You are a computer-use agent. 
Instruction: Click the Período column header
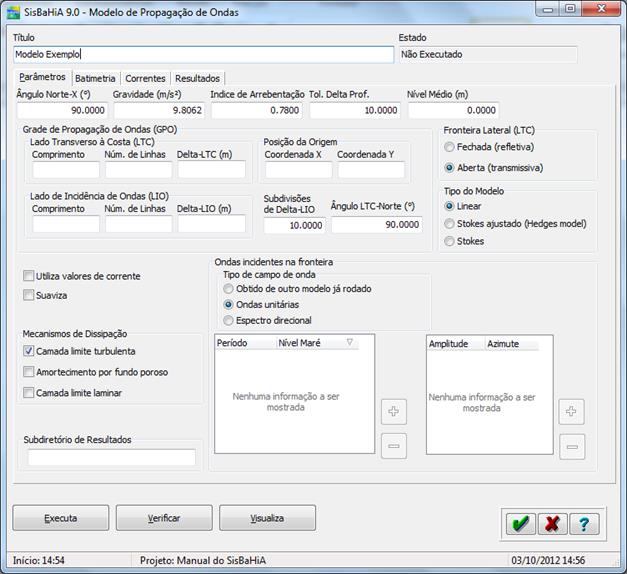tap(246, 343)
